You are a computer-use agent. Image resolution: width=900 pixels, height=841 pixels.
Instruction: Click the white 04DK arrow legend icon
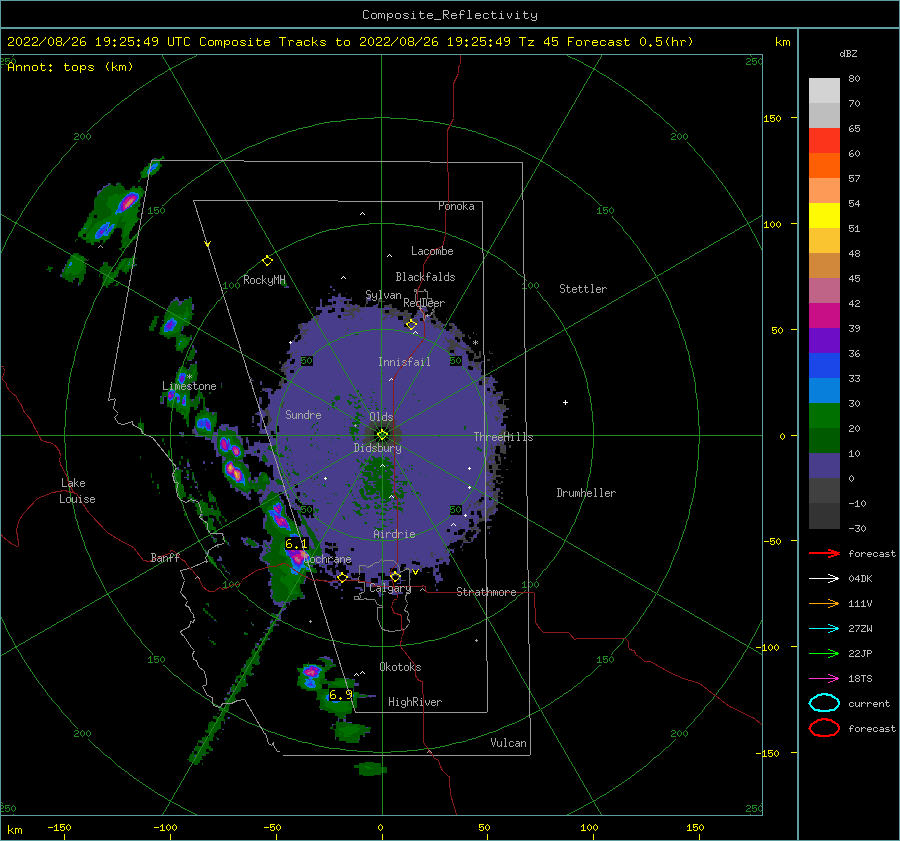(x=824, y=579)
